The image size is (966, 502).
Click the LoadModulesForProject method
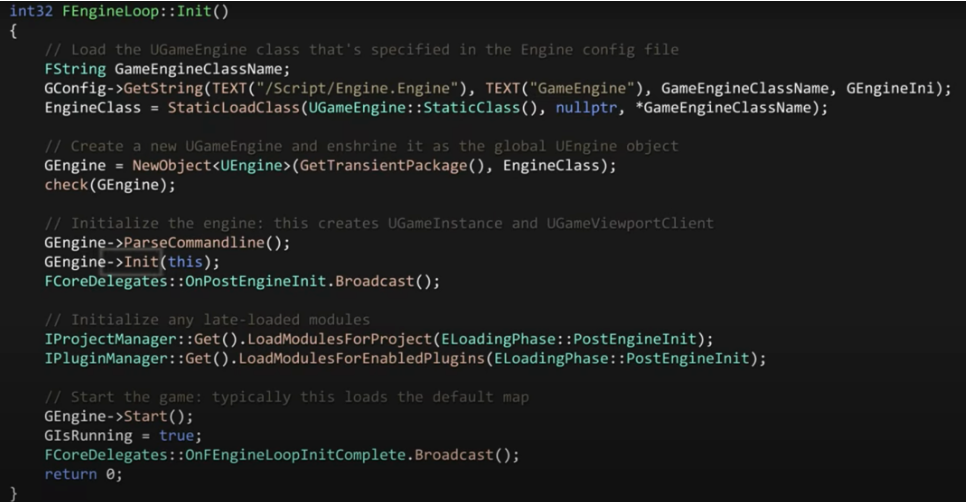330,339
